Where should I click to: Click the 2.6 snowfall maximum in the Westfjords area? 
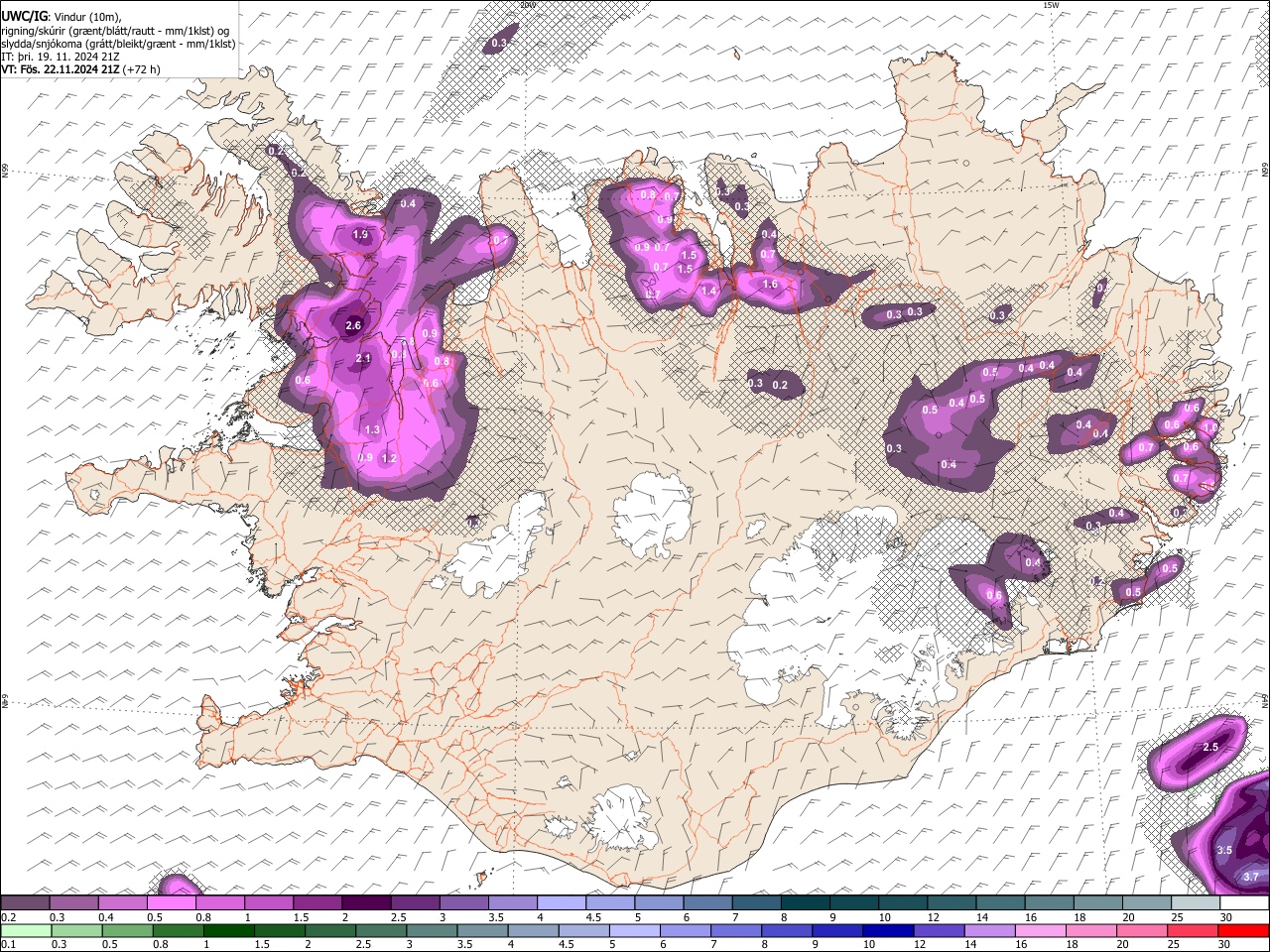[354, 325]
